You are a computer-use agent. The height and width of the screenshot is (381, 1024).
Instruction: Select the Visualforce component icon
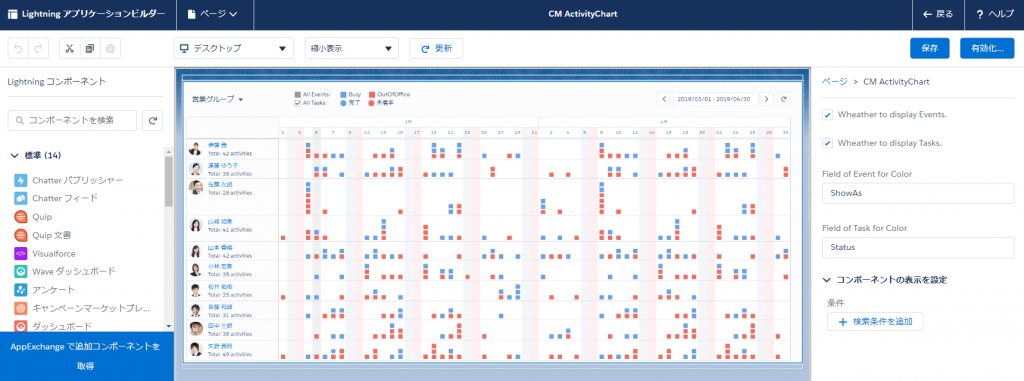tap(20, 253)
